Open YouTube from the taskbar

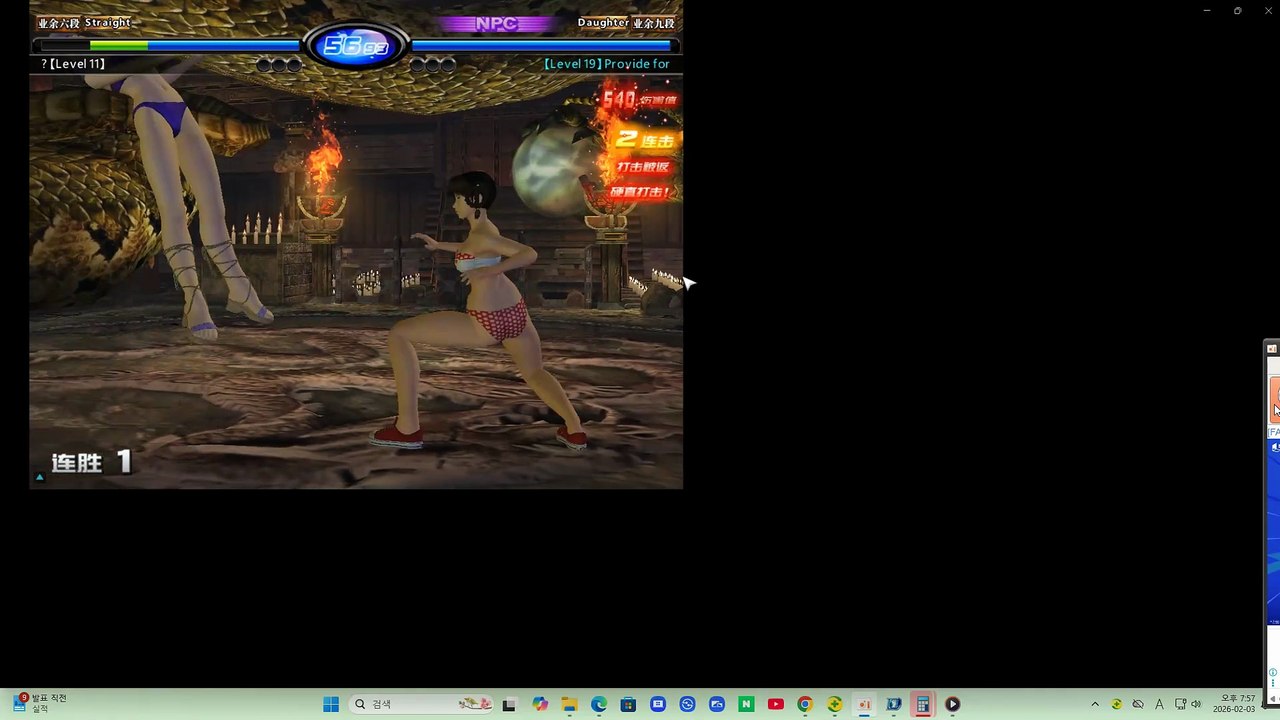[775, 704]
